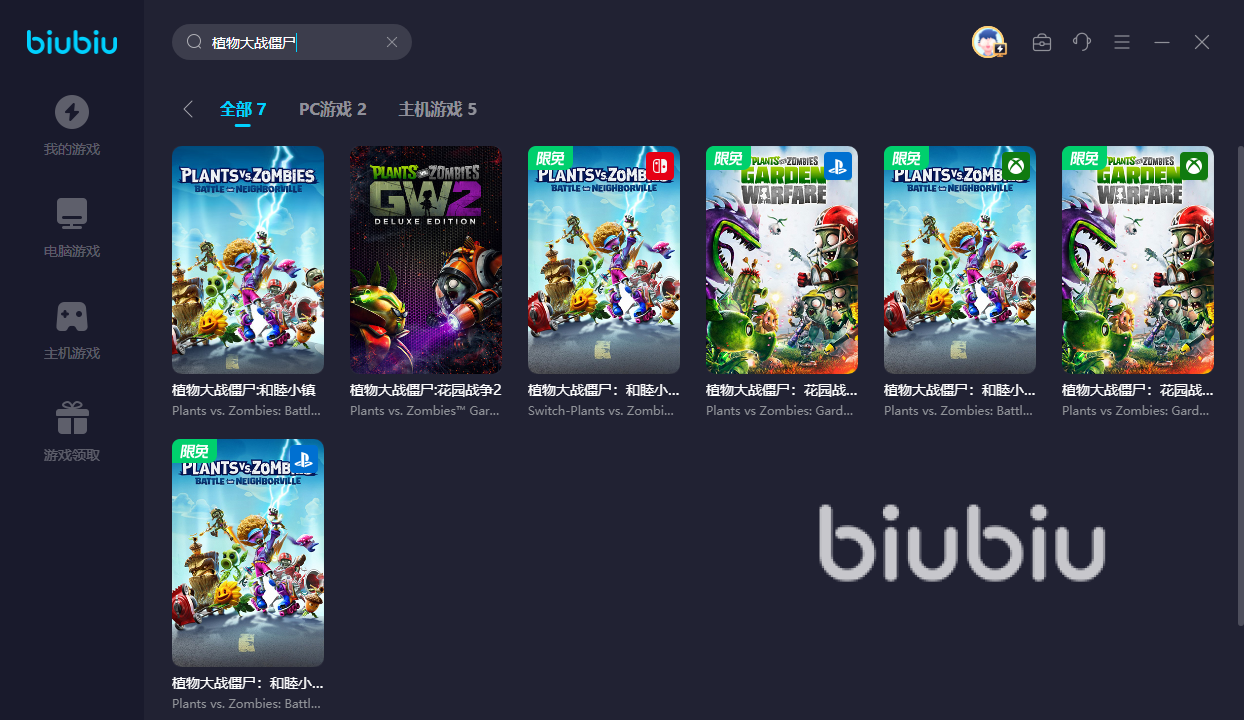This screenshot has height=720, width=1244.
Task: Select the Nintendo Switch 和睦小镇 game cover
Action: 604,260
